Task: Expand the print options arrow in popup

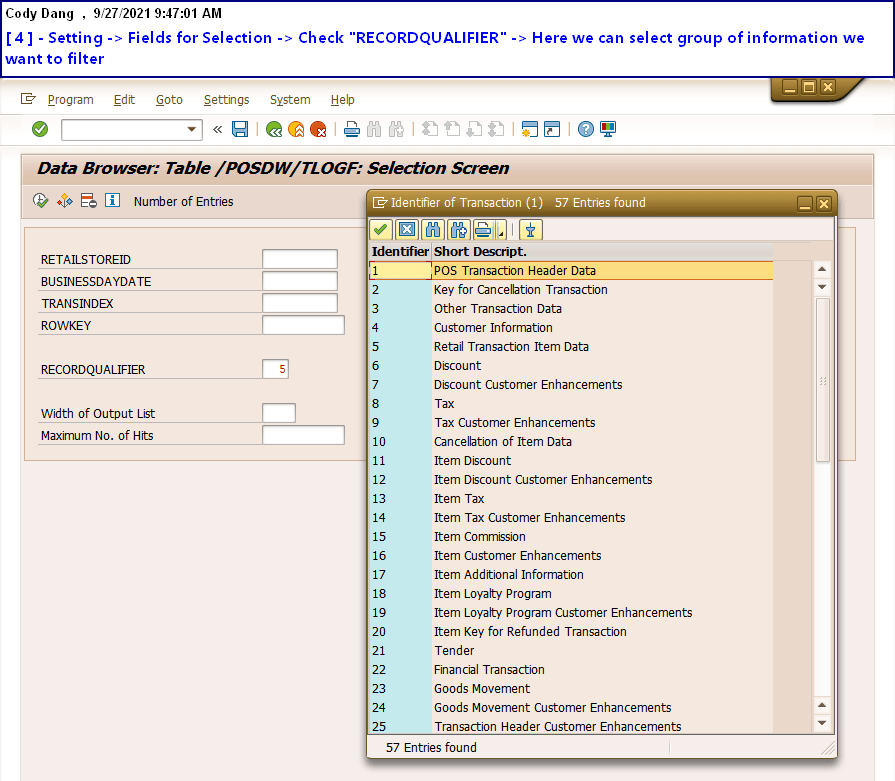Action: click(500, 232)
